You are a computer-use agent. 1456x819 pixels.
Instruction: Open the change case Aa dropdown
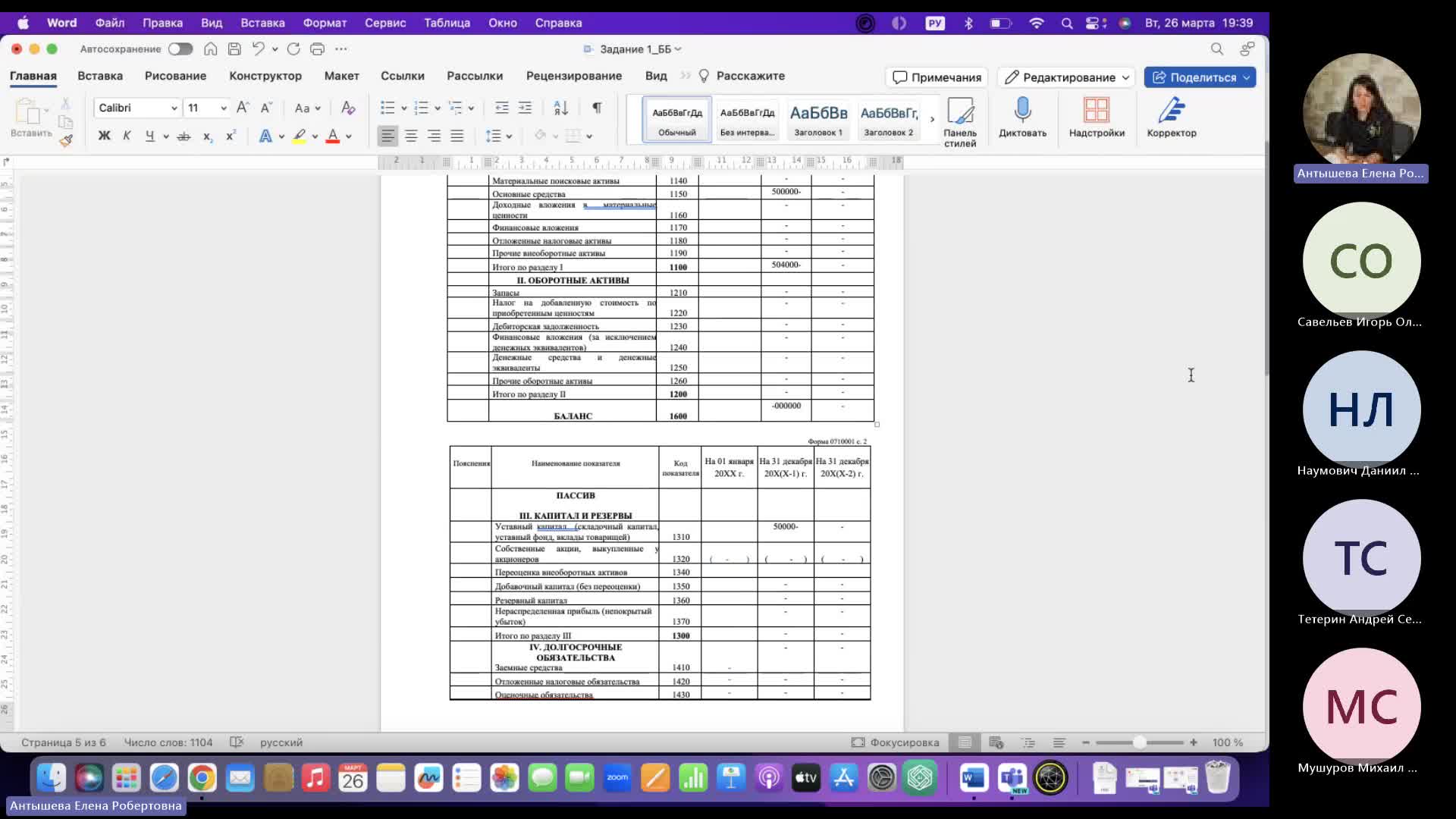[x=307, y=108]
